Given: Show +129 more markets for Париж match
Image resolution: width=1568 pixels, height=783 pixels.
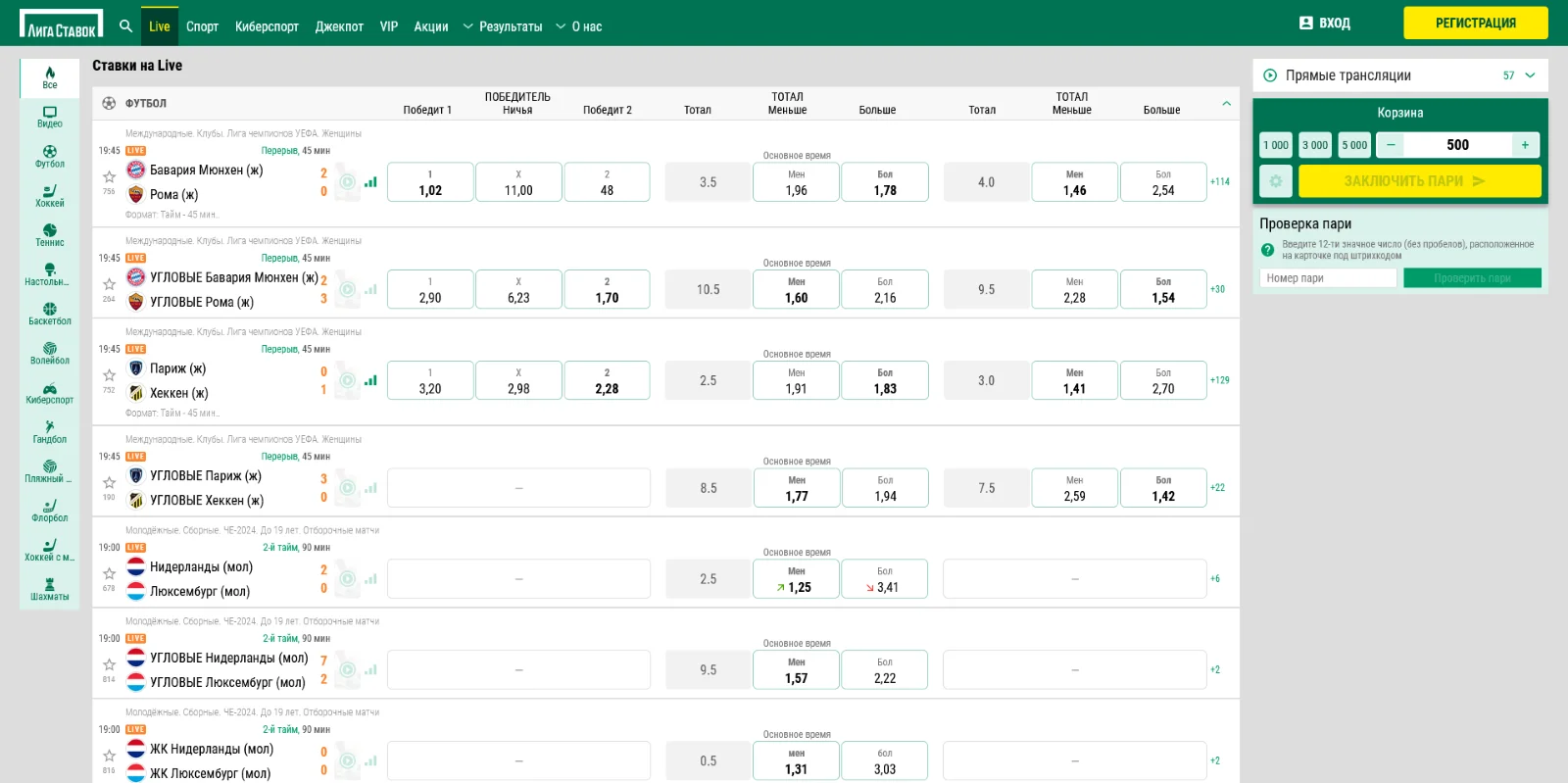Looking at the screenshot, I should pyautogui.click(x=1220, y=380).
